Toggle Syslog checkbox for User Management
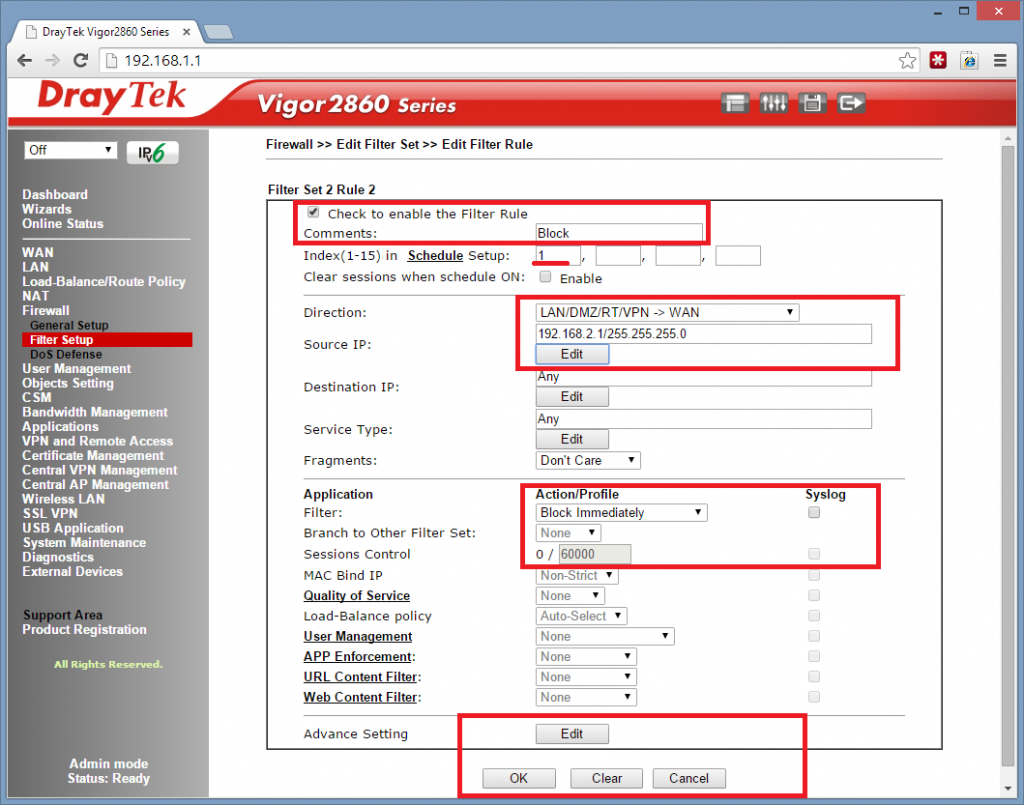1024x805 pixels. (814, 636)
